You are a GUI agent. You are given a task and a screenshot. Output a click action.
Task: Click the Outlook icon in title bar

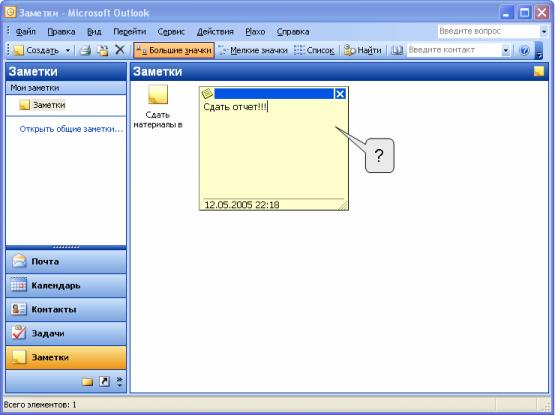(x=10, y=12)
